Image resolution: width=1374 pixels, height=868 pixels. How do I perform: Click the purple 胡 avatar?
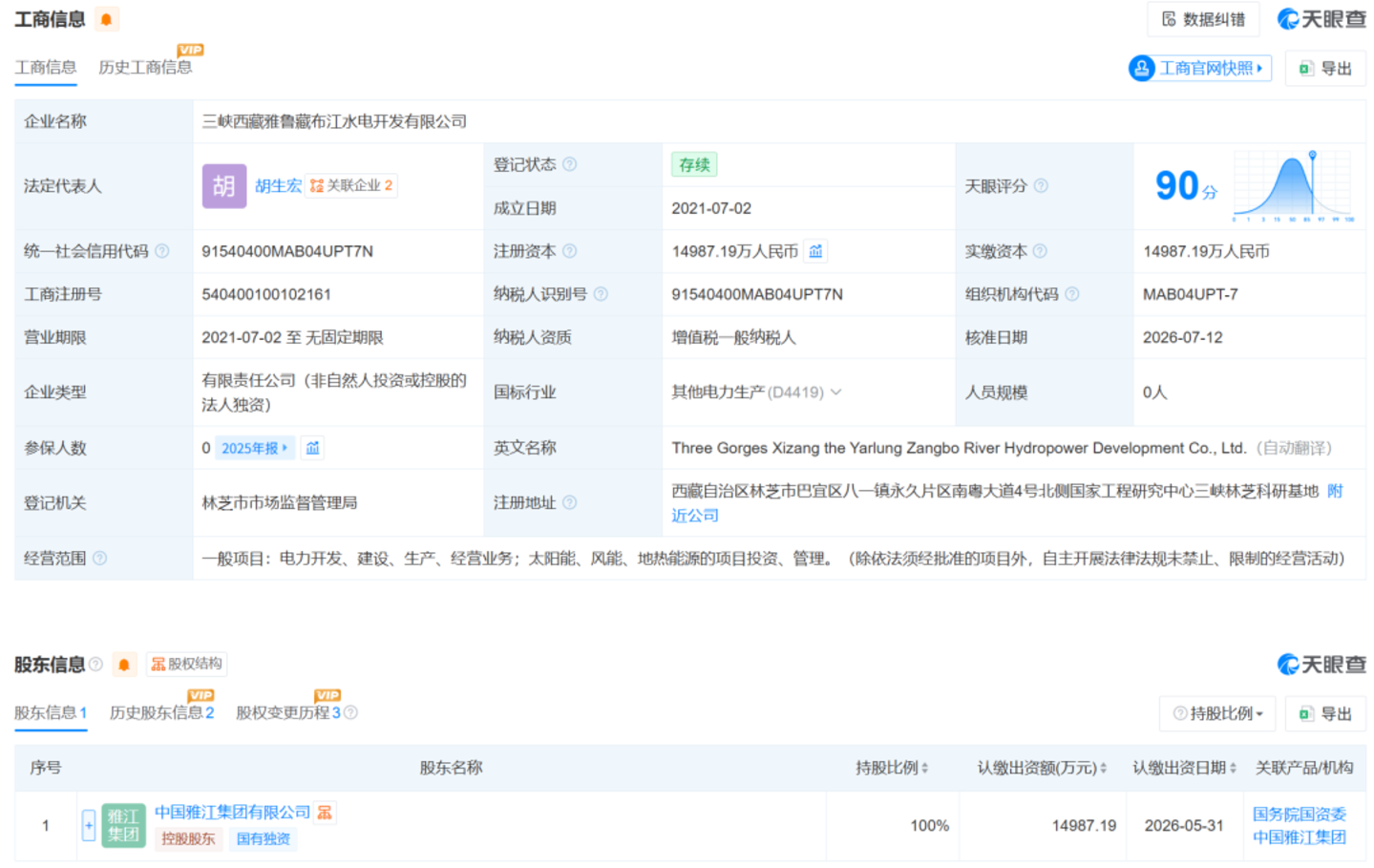pos(224,186)
